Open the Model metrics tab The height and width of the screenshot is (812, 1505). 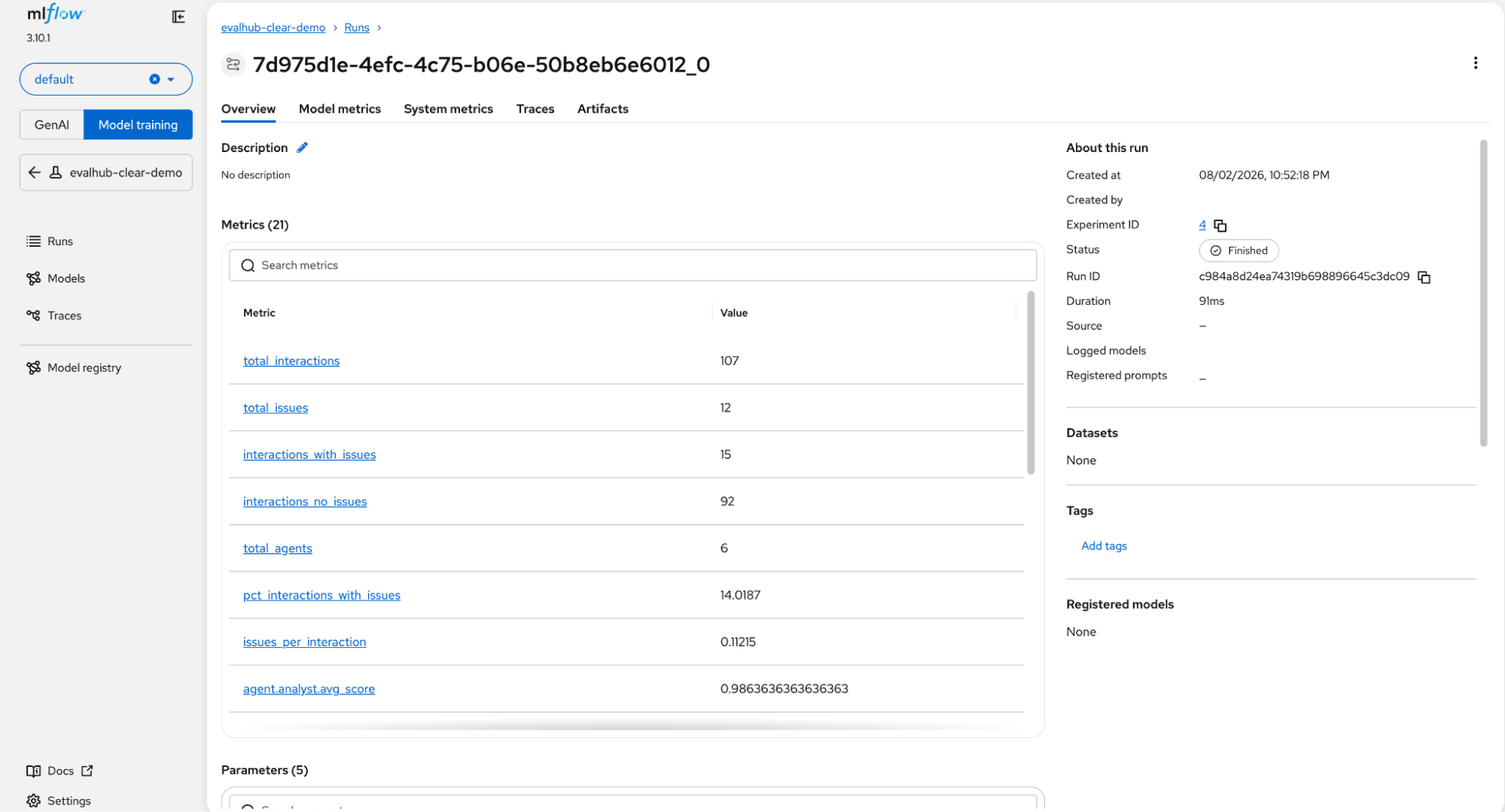(340, 108)
